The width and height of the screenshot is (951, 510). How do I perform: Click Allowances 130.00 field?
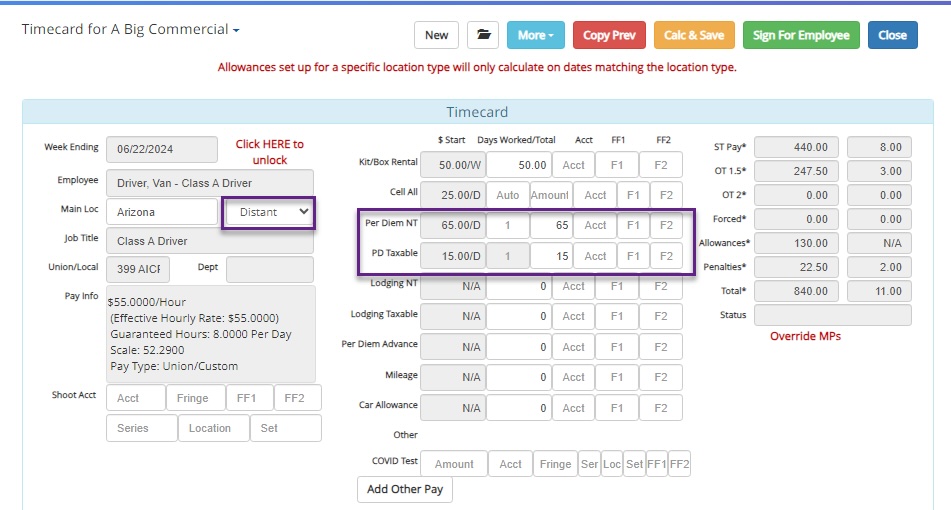coord(796,243)
